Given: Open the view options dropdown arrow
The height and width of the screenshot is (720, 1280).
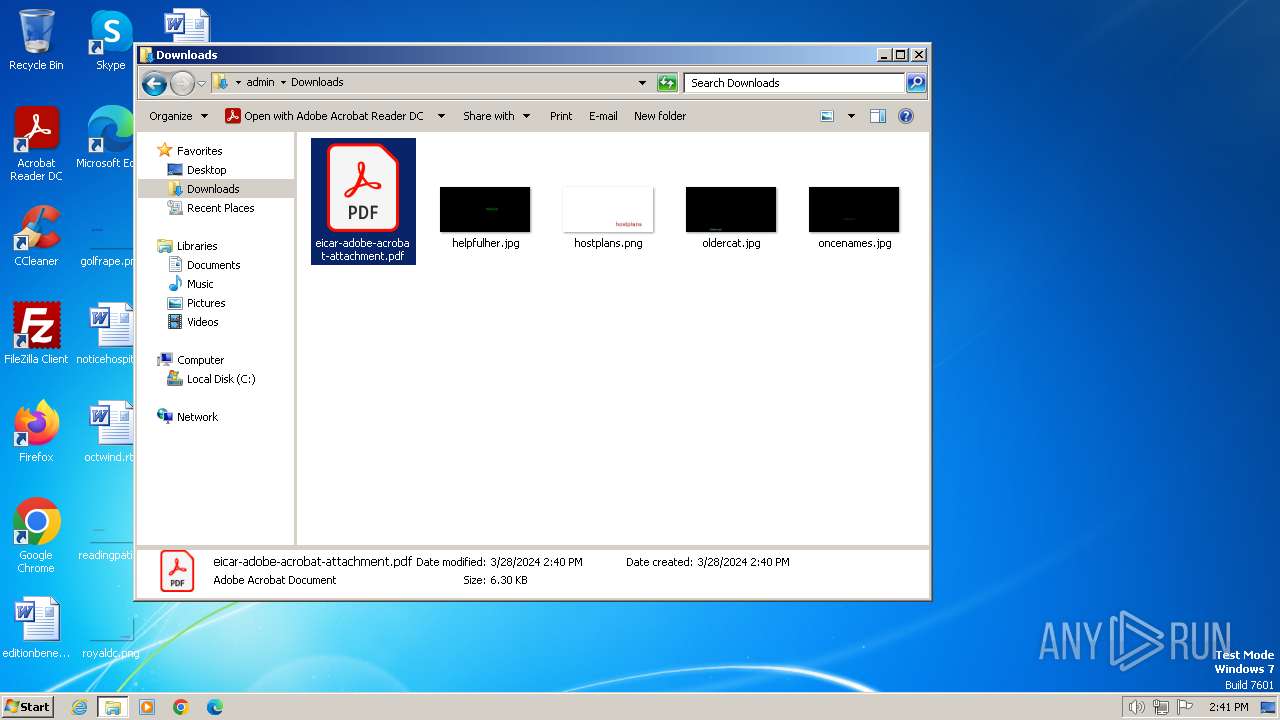Looking at the screenshot, I should [x=851, y=116].
